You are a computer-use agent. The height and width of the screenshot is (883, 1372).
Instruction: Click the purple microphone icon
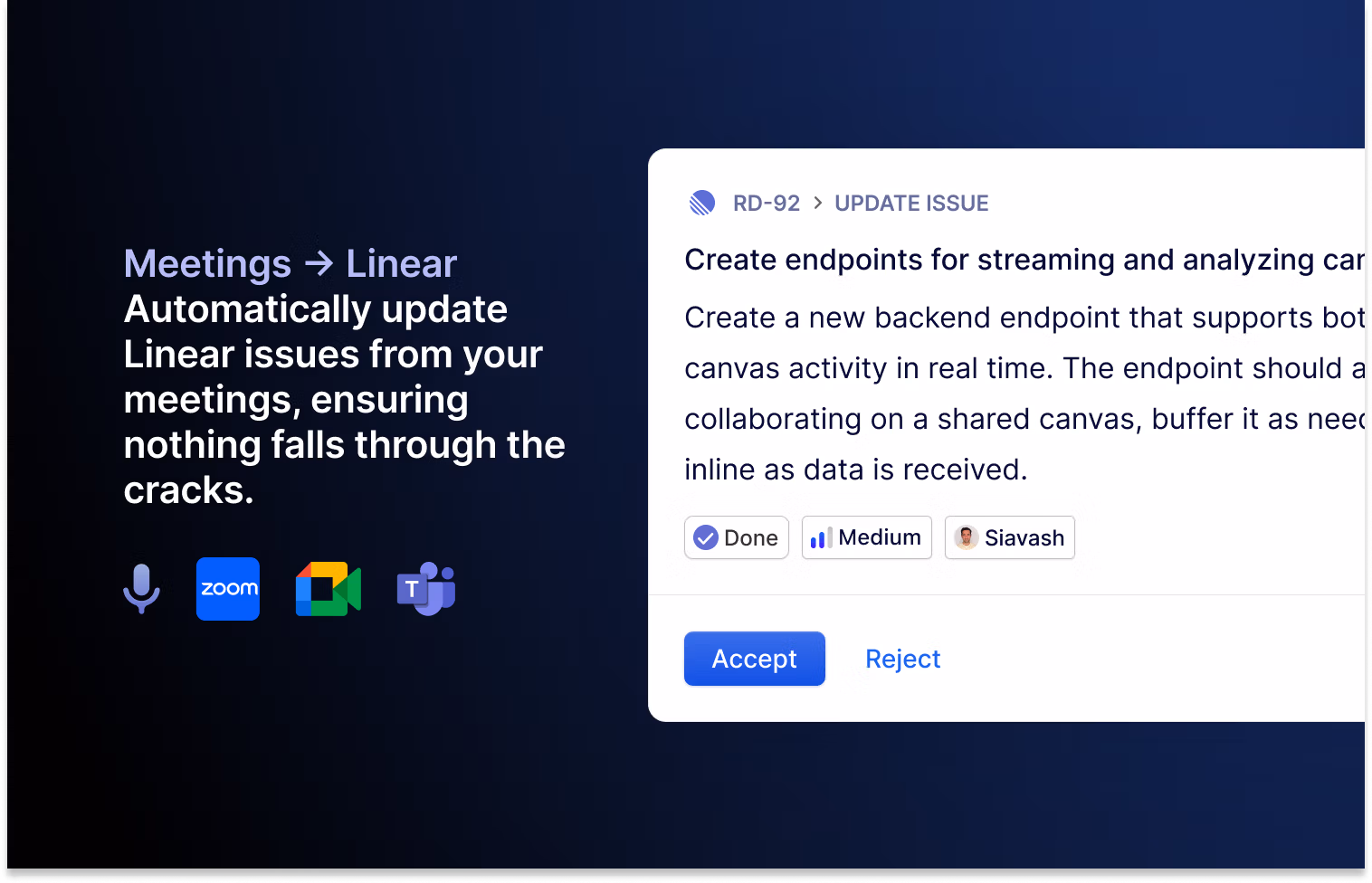(x=141, y=588)
